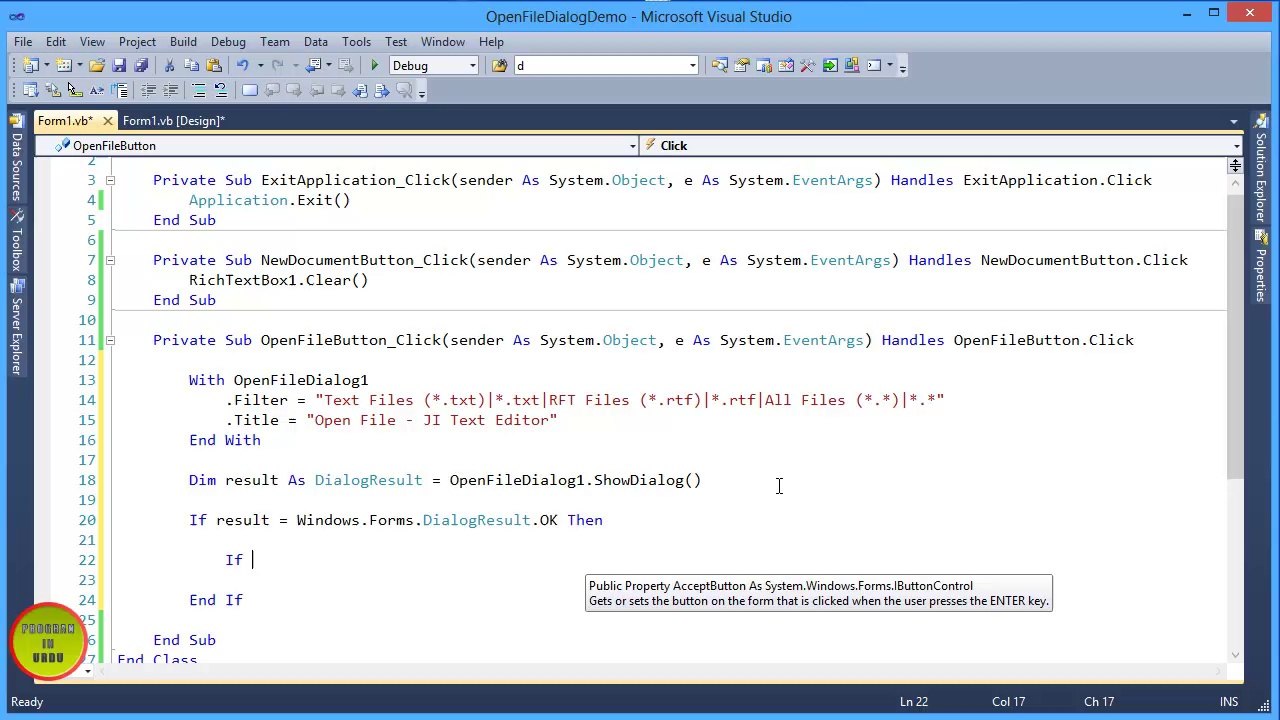Open the Extension Manager toolbar icon
Screen dimensions: 1280x720
tap(852, 66)
